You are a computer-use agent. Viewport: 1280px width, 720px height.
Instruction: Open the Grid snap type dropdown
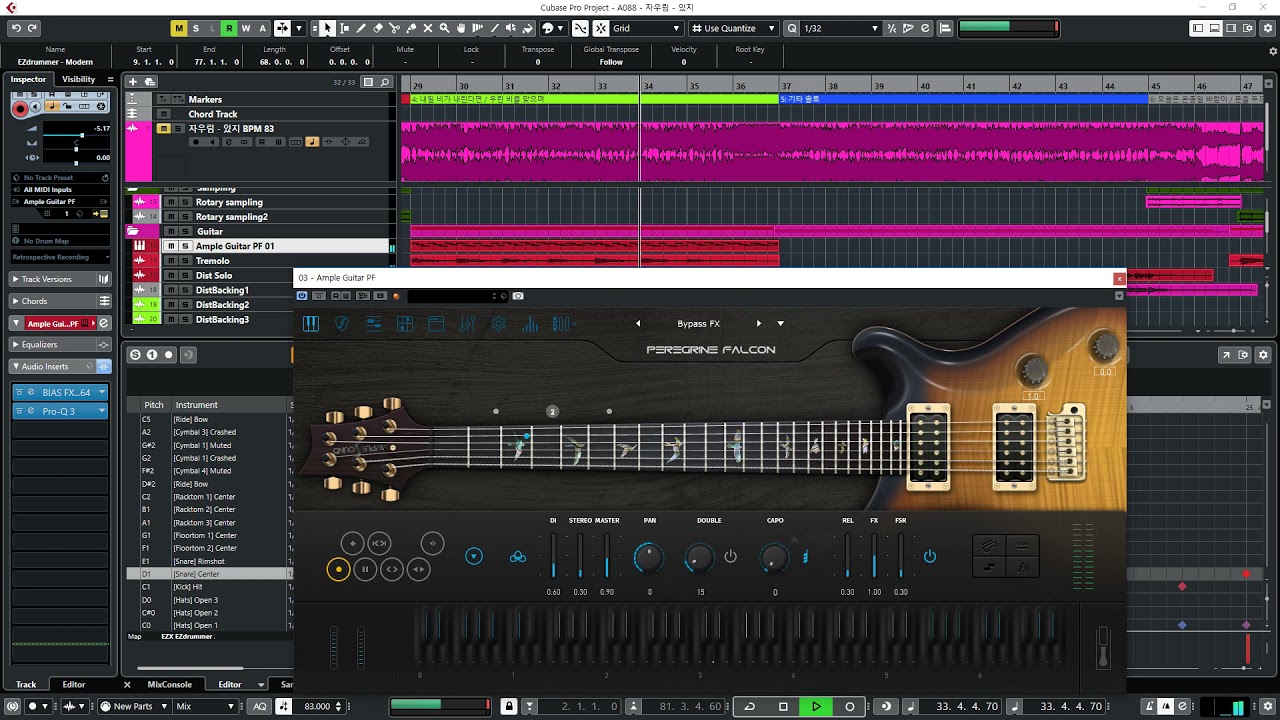click(x=647, y=28)
